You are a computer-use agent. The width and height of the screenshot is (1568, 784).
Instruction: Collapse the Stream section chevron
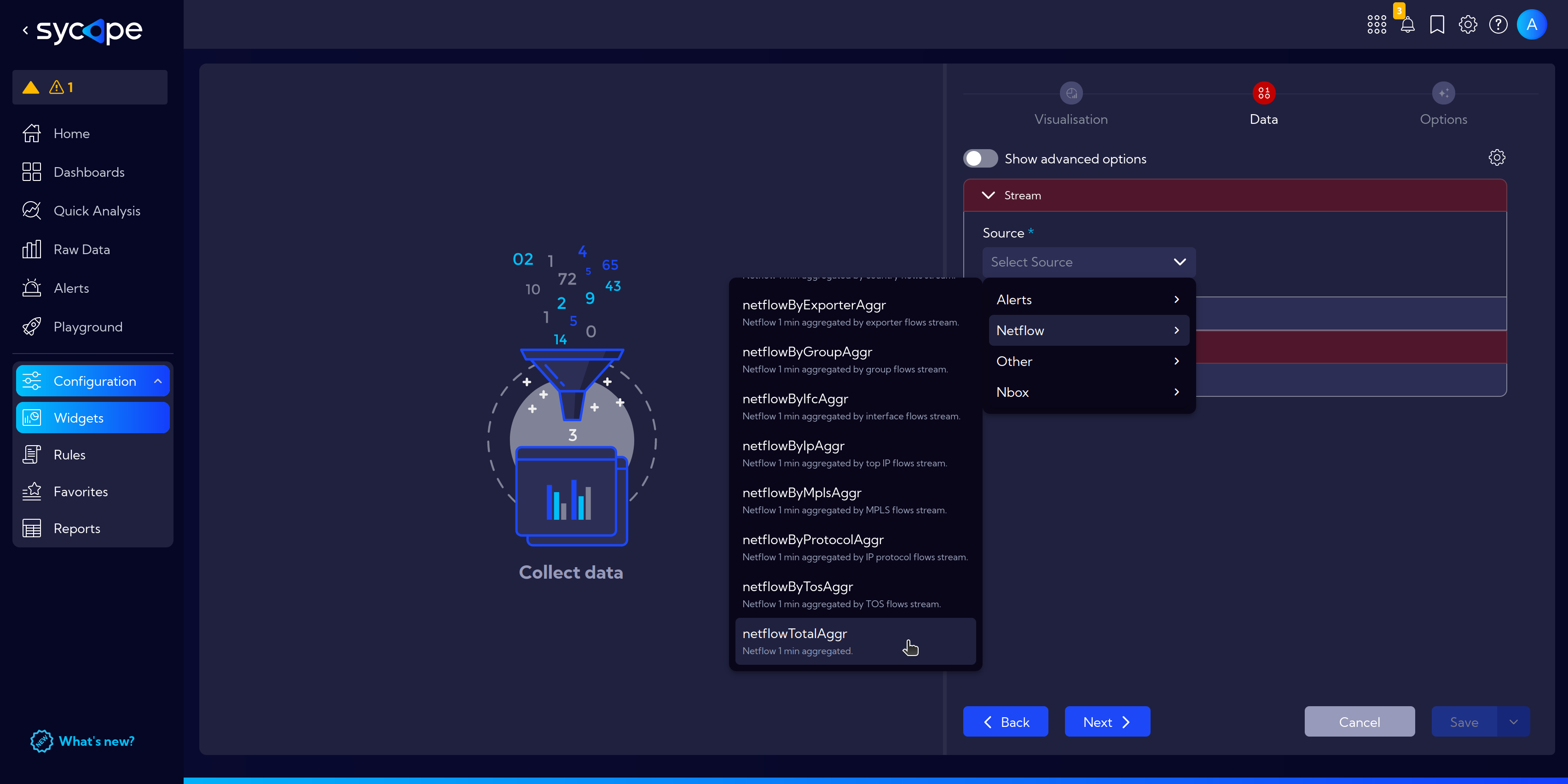point(989,195)
